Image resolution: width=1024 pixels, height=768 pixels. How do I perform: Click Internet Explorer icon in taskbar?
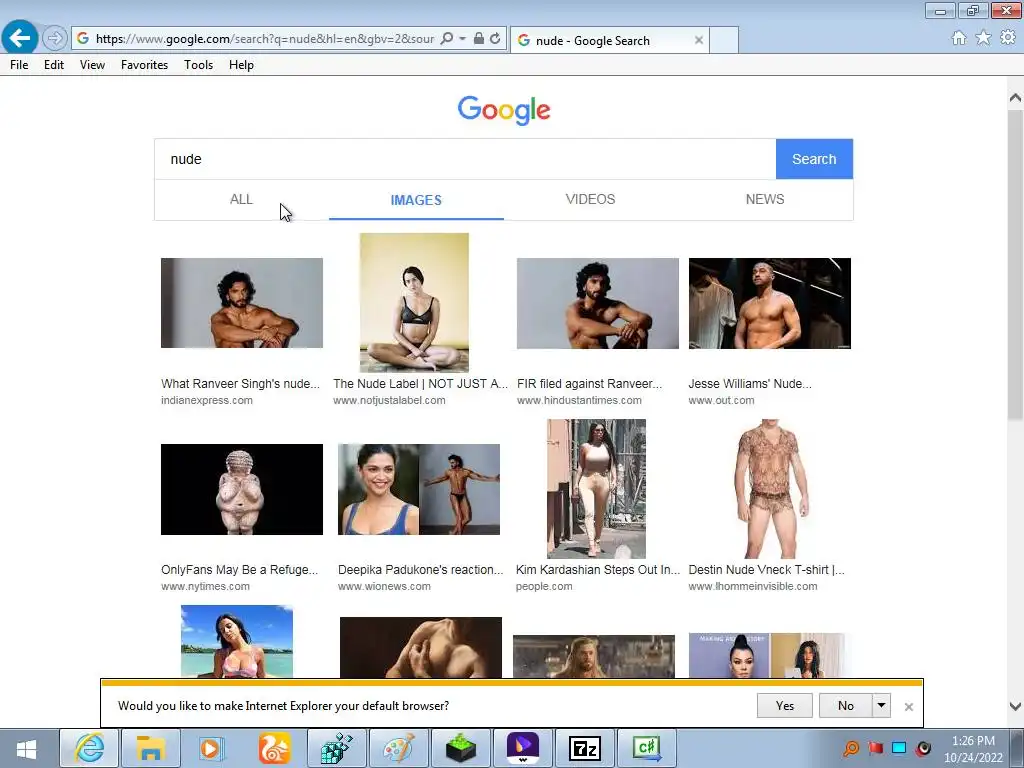(x=89, y=748)
